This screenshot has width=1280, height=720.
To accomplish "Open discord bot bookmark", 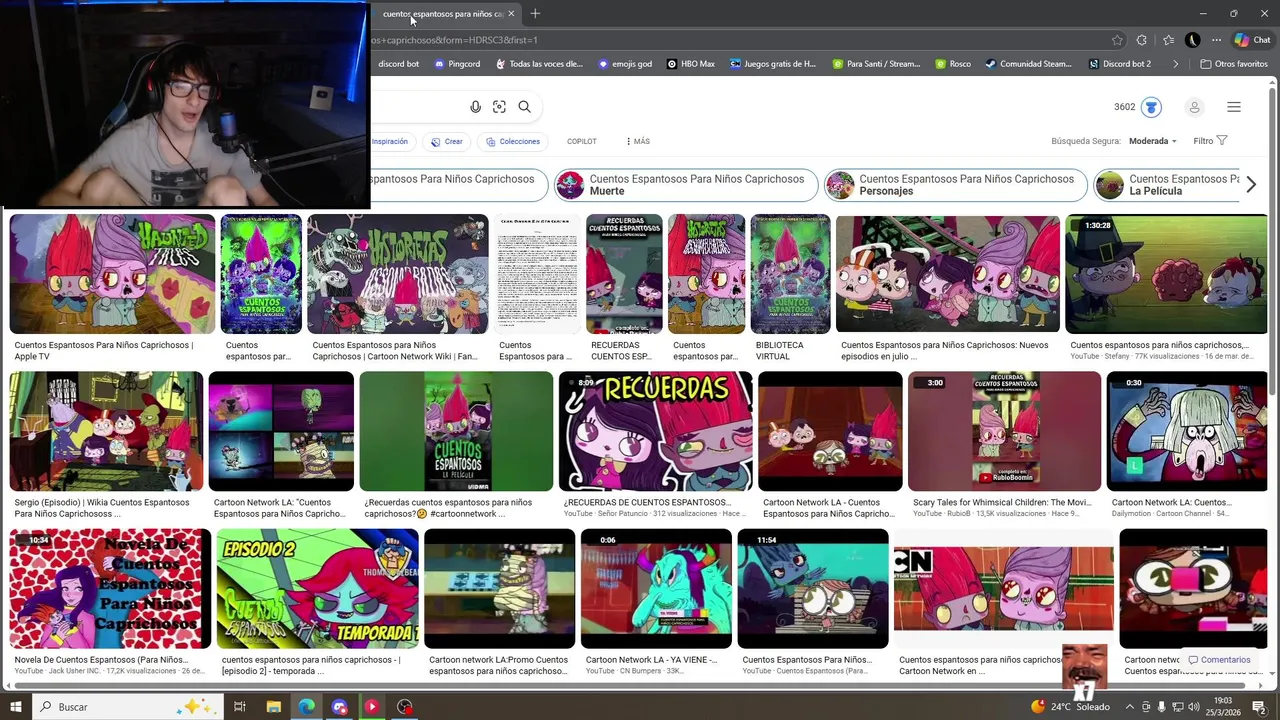I will click(398, 64).
